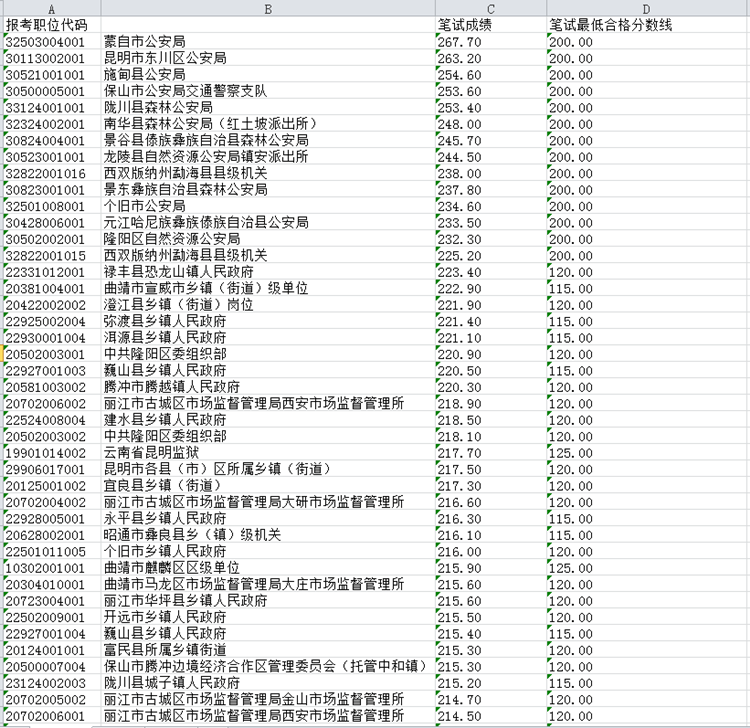Click the 笔试成绩 header cell

tap(491, 25)
